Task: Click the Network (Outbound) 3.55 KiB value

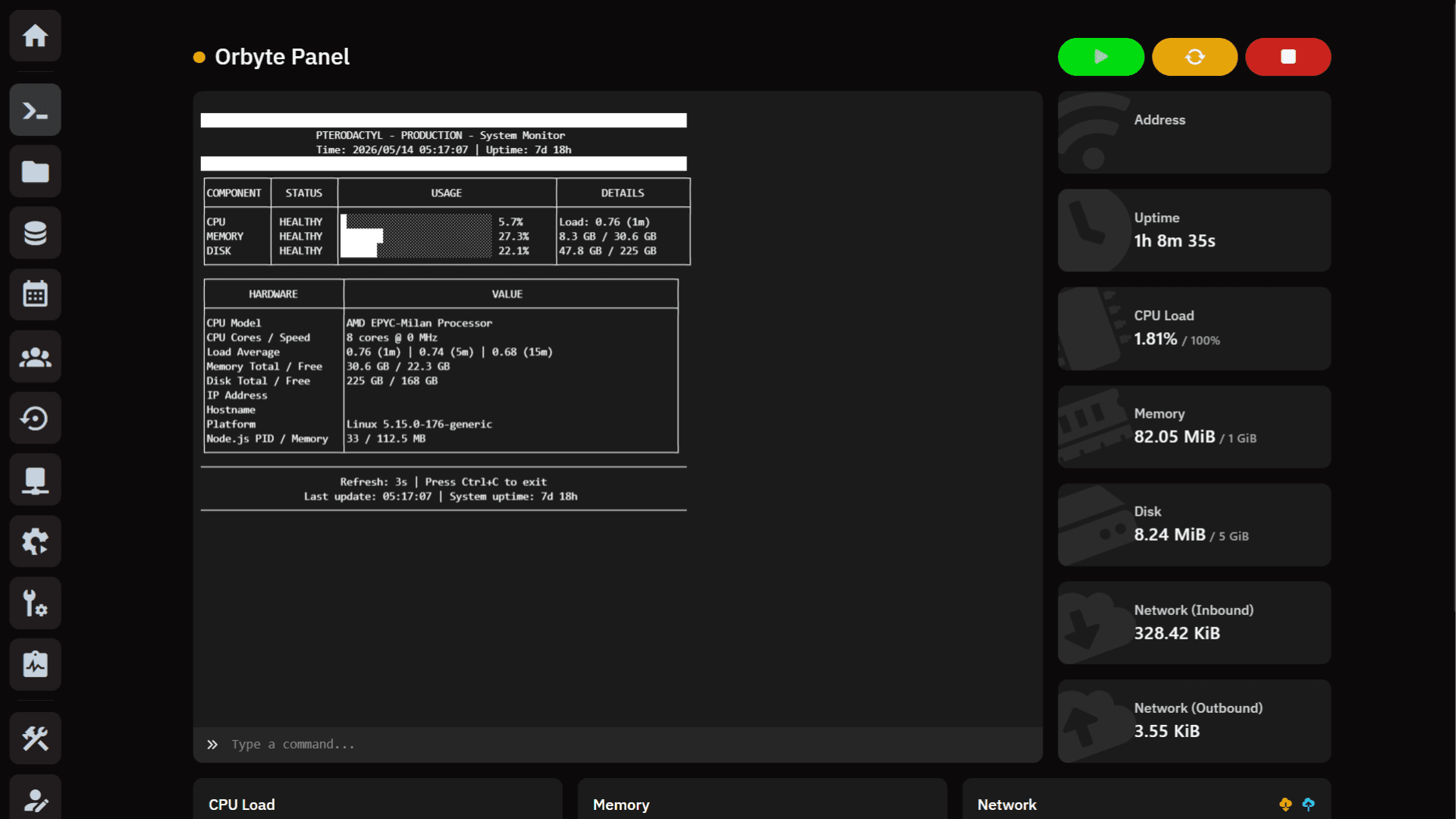Action: (1167, 731)
